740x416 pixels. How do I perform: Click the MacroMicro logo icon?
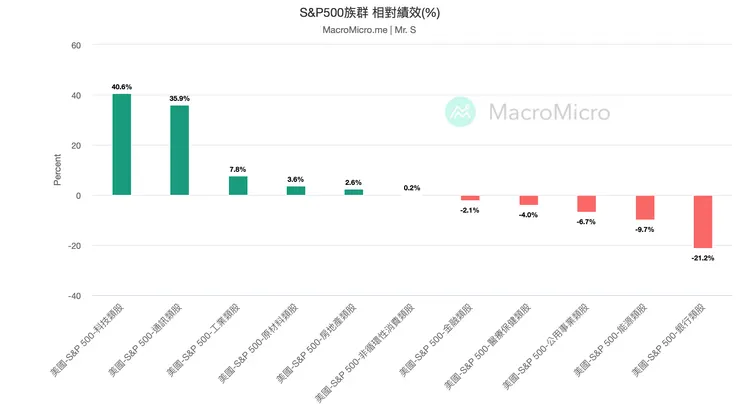[x=461, y=111]
